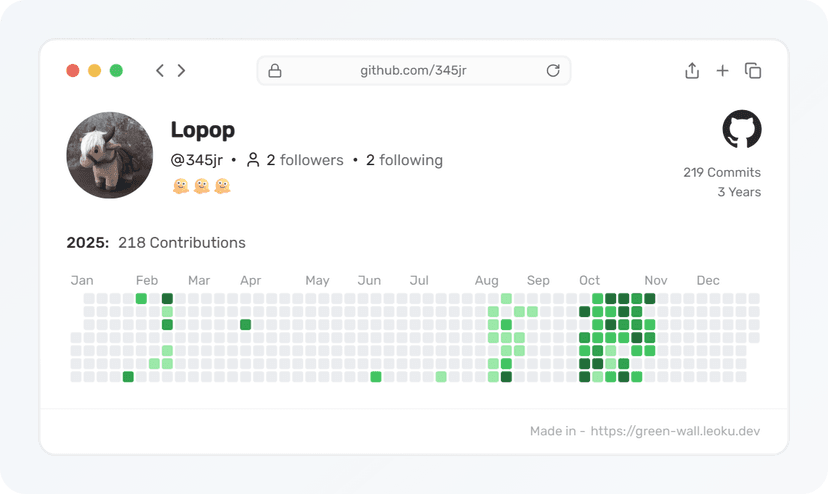The image size is (828, 494).
Task: Open the Lopop profile avatar
Action: click(109, 155)
